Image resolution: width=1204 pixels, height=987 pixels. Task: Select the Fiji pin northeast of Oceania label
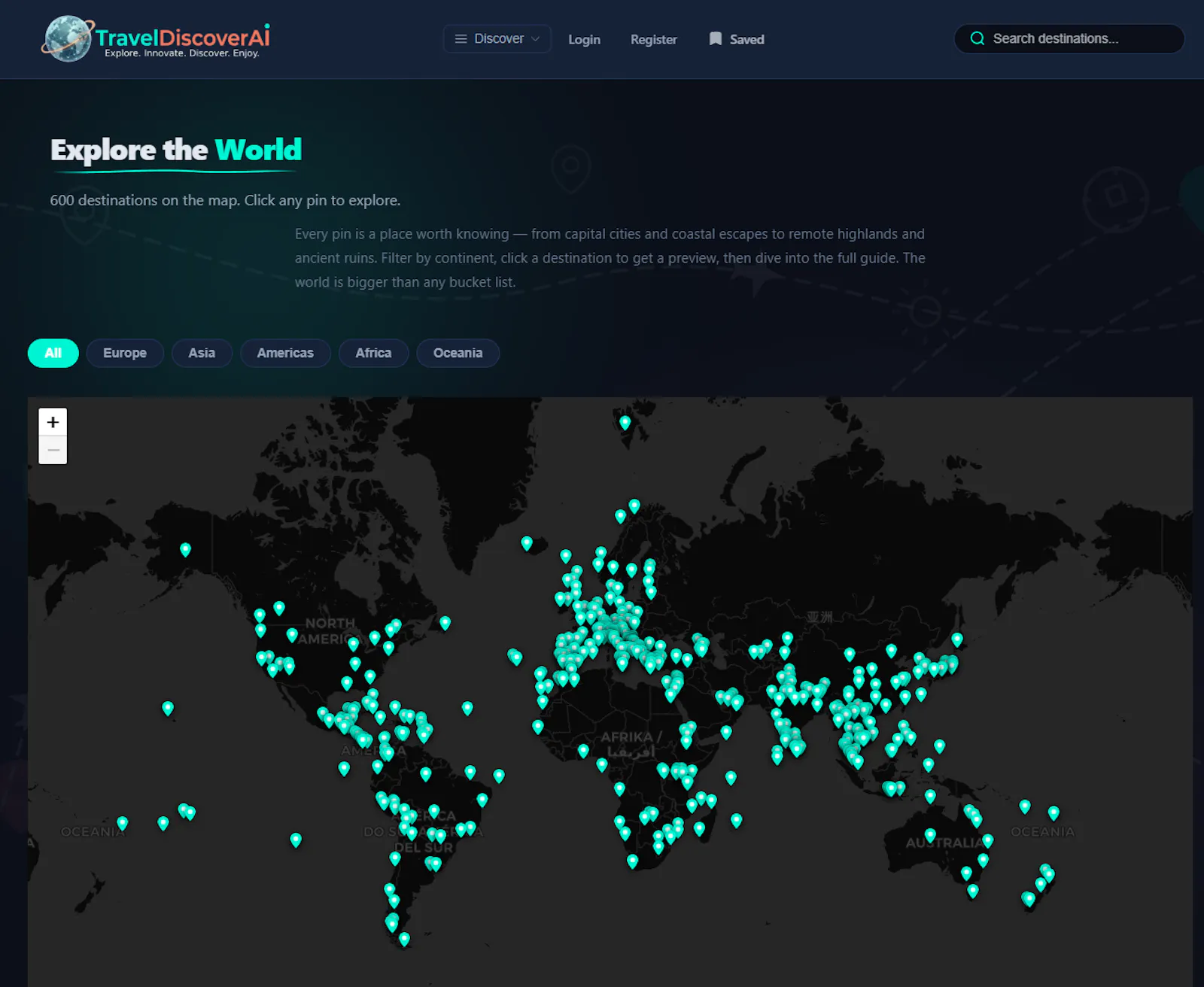pos(1053,812)
